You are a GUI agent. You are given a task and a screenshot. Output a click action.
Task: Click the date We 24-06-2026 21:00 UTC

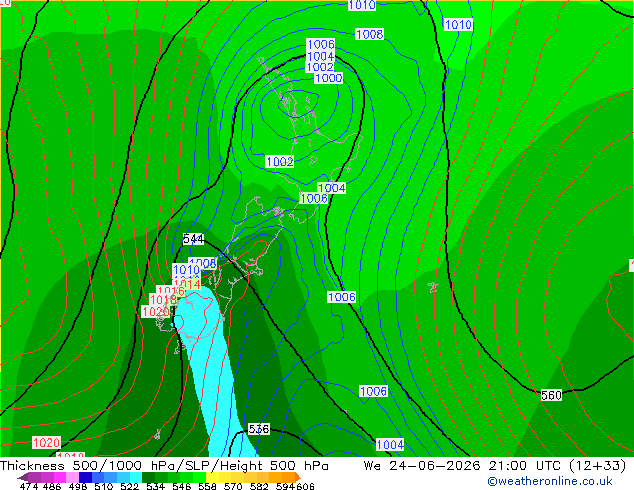tap(462, 466)
